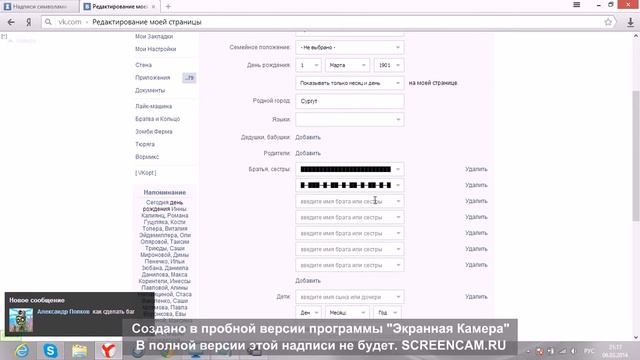Image resolution: width=640 pixels, height=360 pixels.
Task: Click the Приложения notifications counter badge
Action: click(189, 78)
